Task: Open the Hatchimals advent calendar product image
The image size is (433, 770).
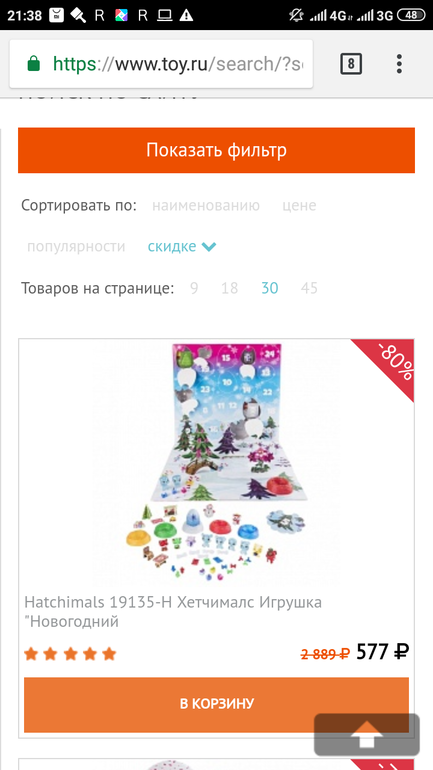Action: tap(216, 464)
